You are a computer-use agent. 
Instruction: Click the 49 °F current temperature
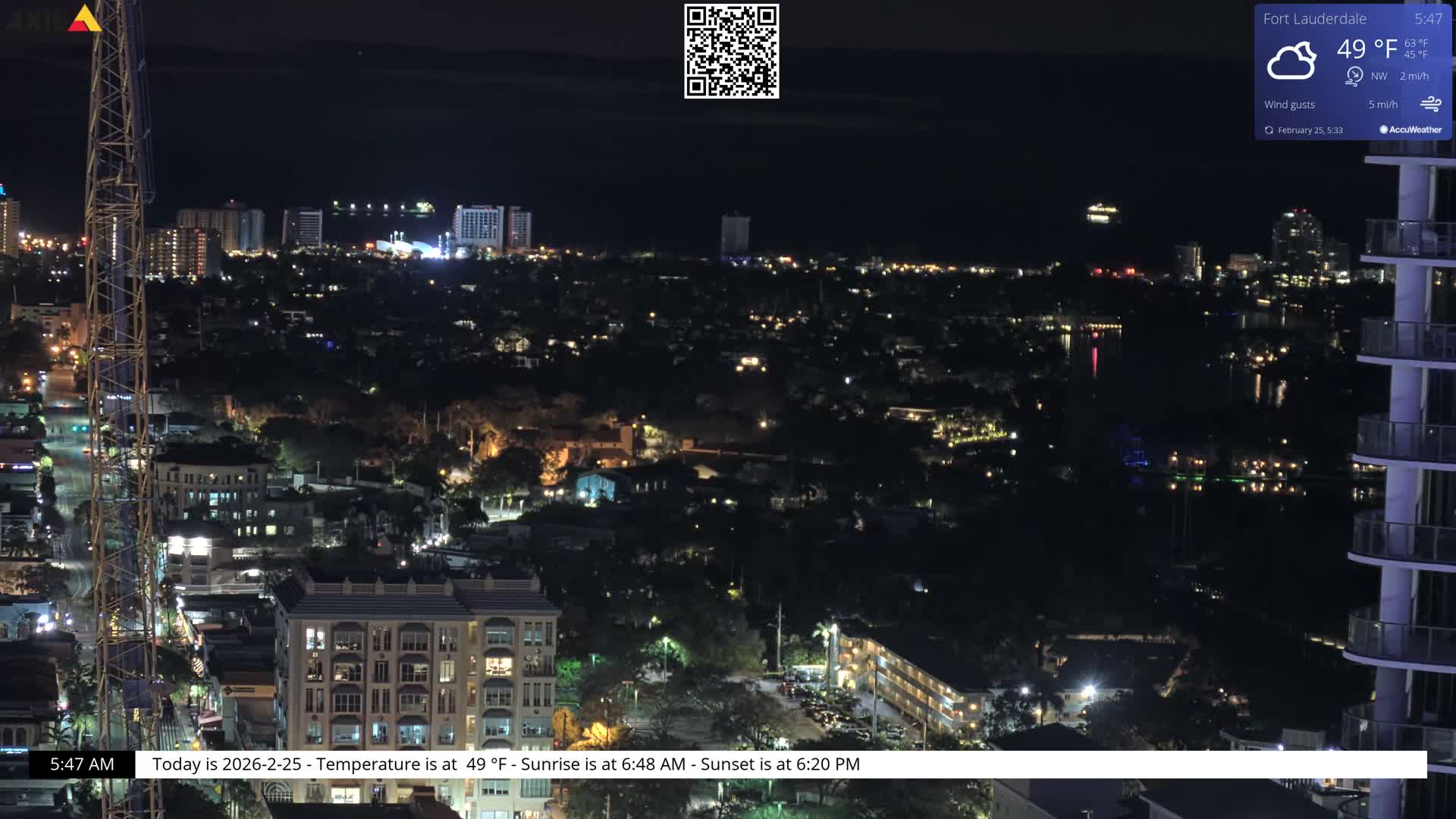[1367, 49]
